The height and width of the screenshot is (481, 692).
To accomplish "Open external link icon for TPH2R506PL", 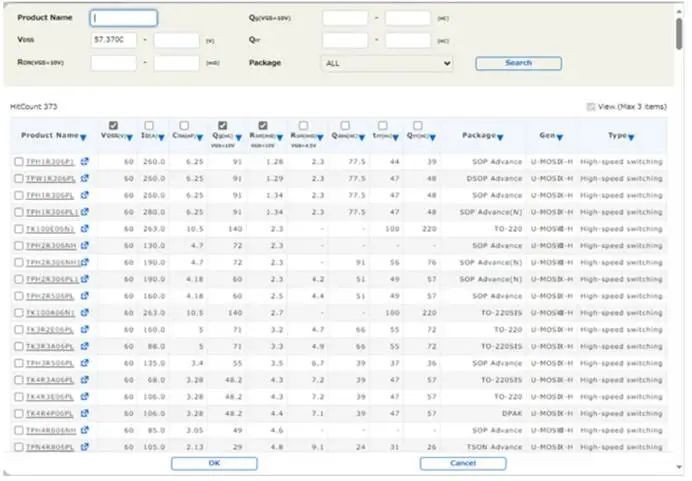I will (x=85, y=296).
